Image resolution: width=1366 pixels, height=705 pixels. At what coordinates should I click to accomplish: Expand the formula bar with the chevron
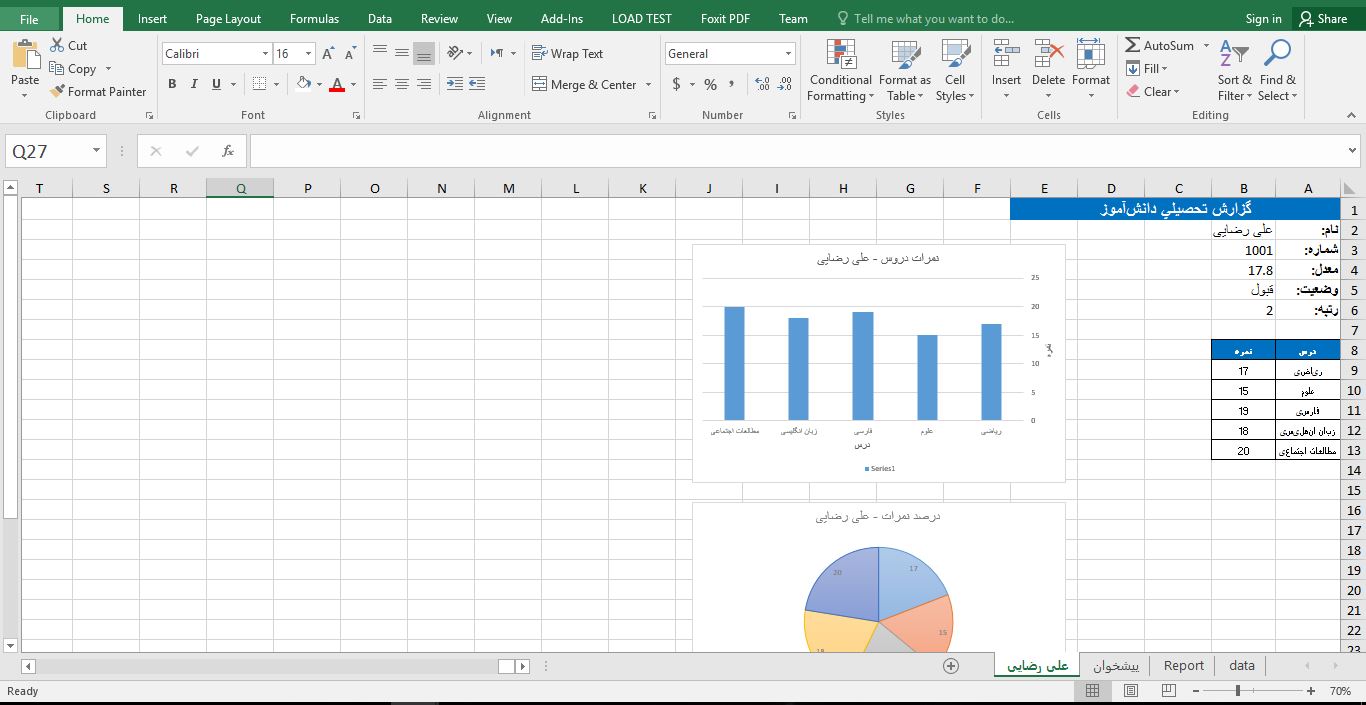tap(1353, 151)
